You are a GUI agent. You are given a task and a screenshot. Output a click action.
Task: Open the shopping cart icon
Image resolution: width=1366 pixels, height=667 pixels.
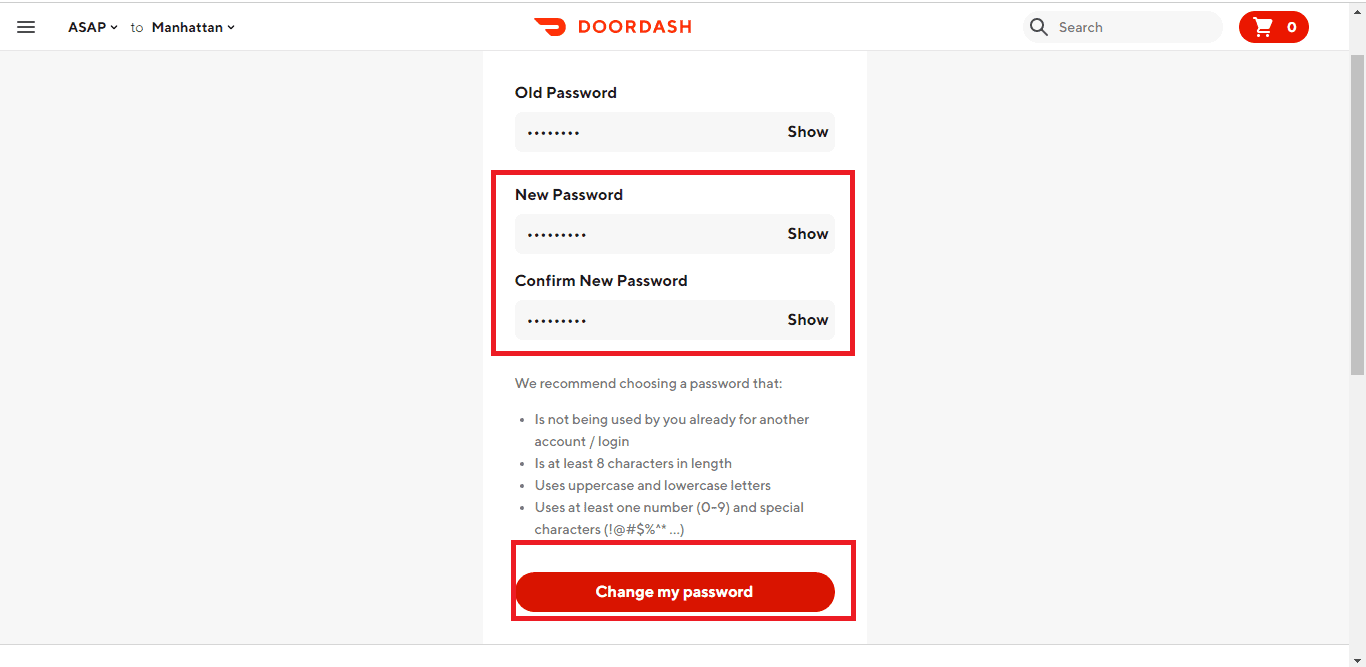(1263, 27)
